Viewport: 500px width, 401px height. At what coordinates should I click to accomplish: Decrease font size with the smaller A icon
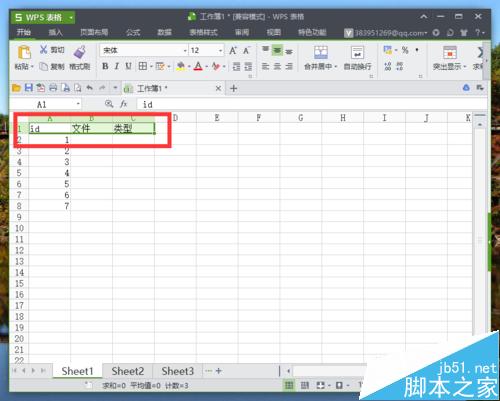pyautogui.click(x=246, y=51)
